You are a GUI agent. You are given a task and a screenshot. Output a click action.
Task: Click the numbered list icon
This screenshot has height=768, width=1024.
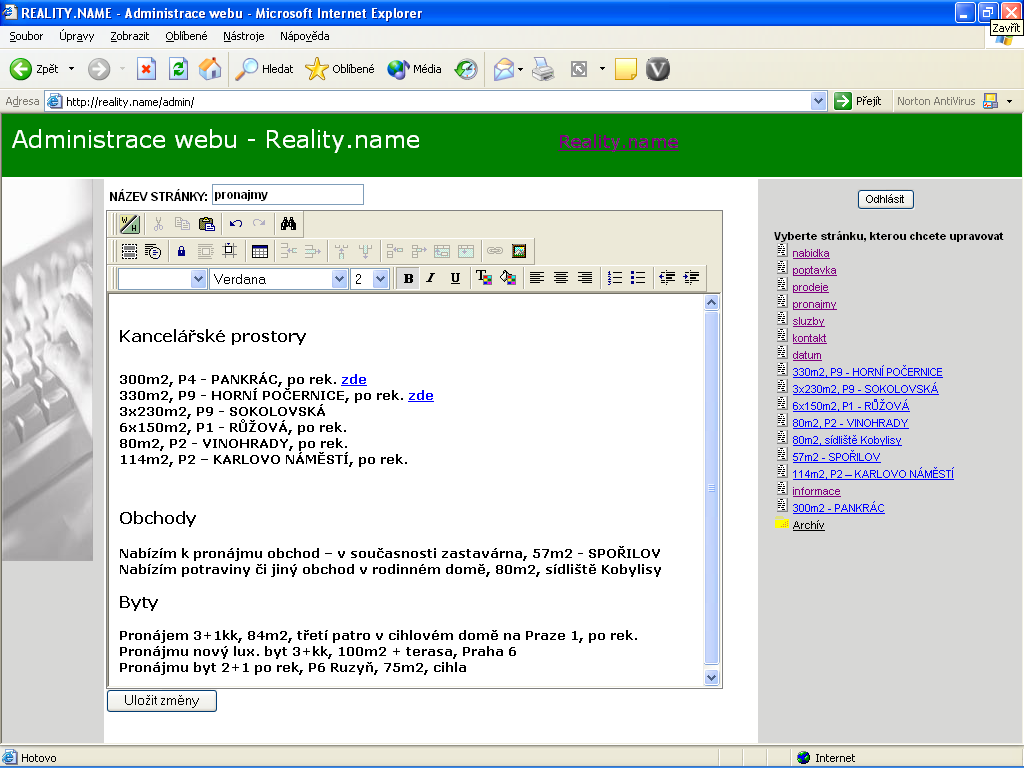click(615, 278)
